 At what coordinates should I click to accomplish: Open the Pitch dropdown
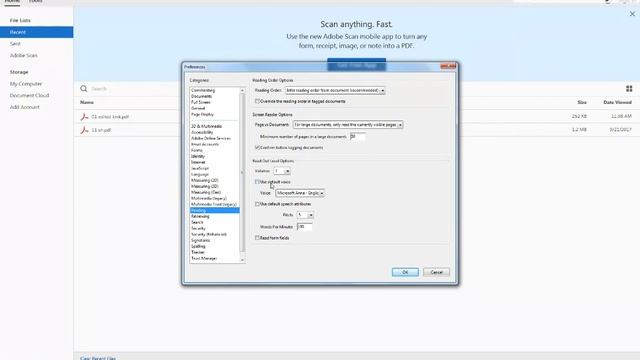coord(305,215)
